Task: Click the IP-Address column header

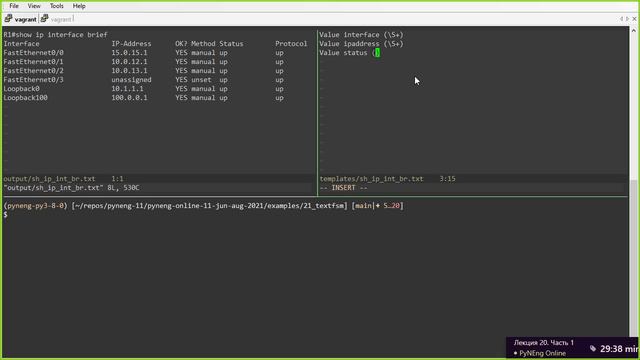Action: 131,44
